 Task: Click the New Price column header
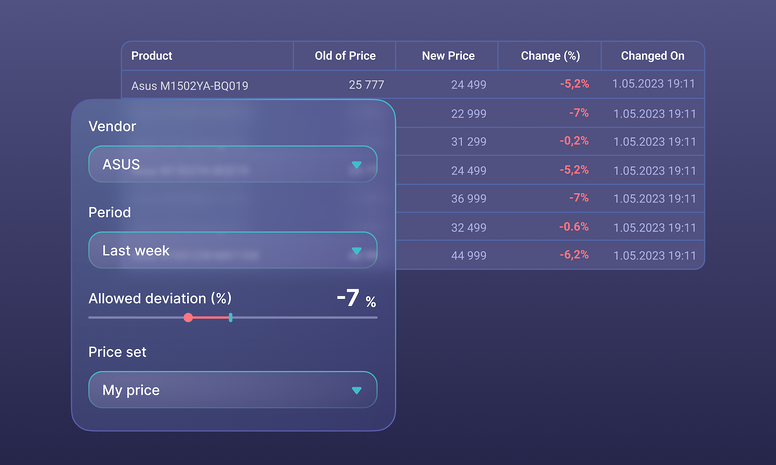pos(448,56)
